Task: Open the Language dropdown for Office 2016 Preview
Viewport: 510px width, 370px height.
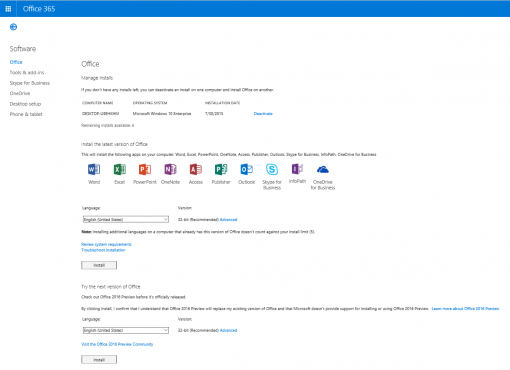Action: click(x=126, y=330)
